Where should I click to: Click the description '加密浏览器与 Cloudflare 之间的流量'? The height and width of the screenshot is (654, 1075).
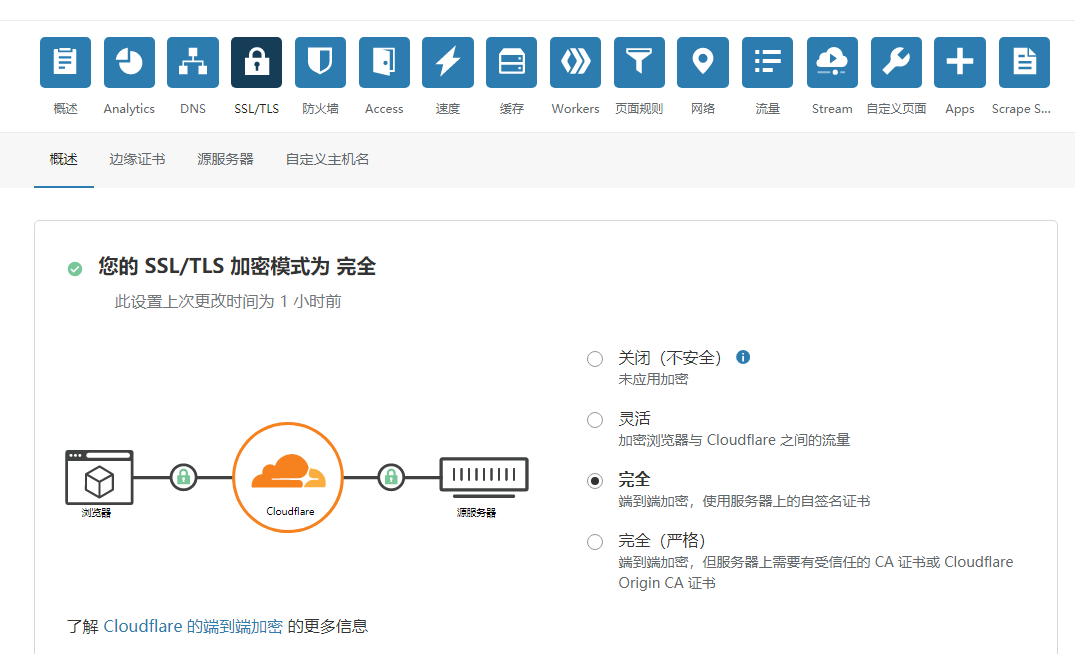click(734, 440)
